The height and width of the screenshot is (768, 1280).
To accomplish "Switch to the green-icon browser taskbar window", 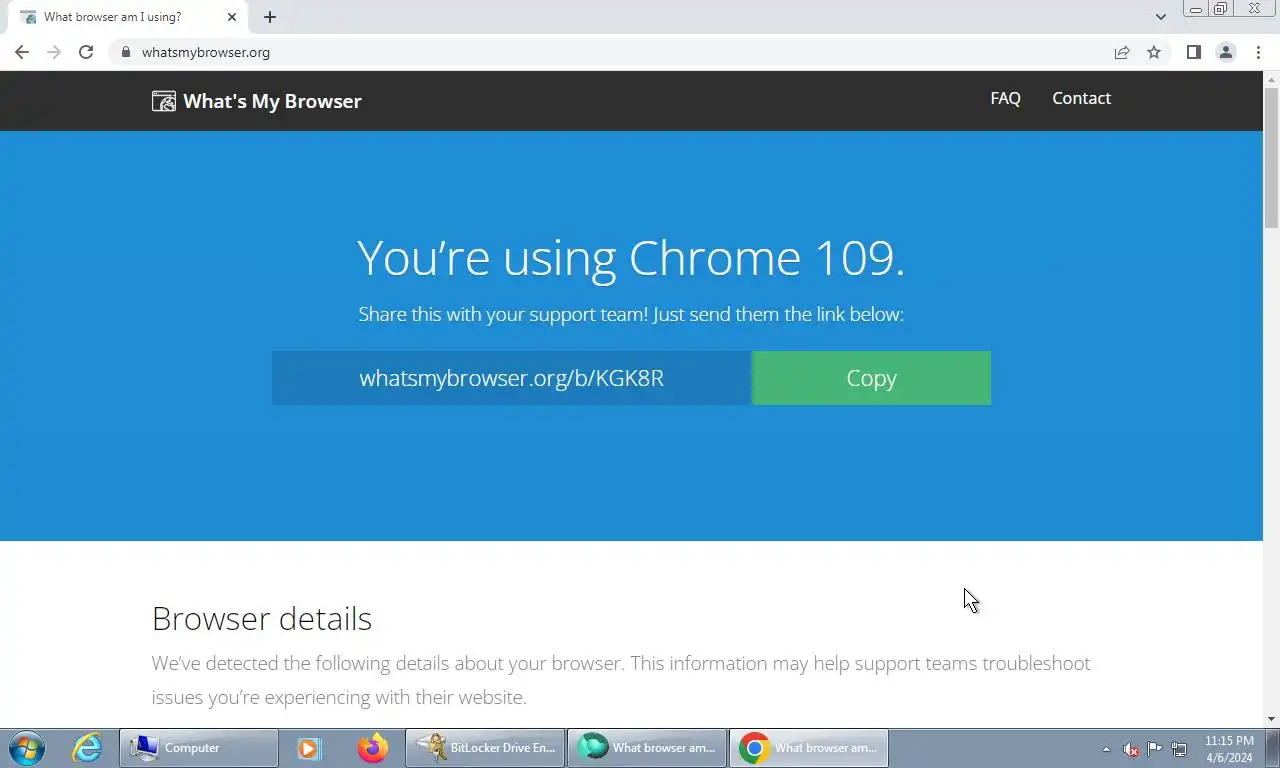I will pyautogui.click(x=647, y=748).
